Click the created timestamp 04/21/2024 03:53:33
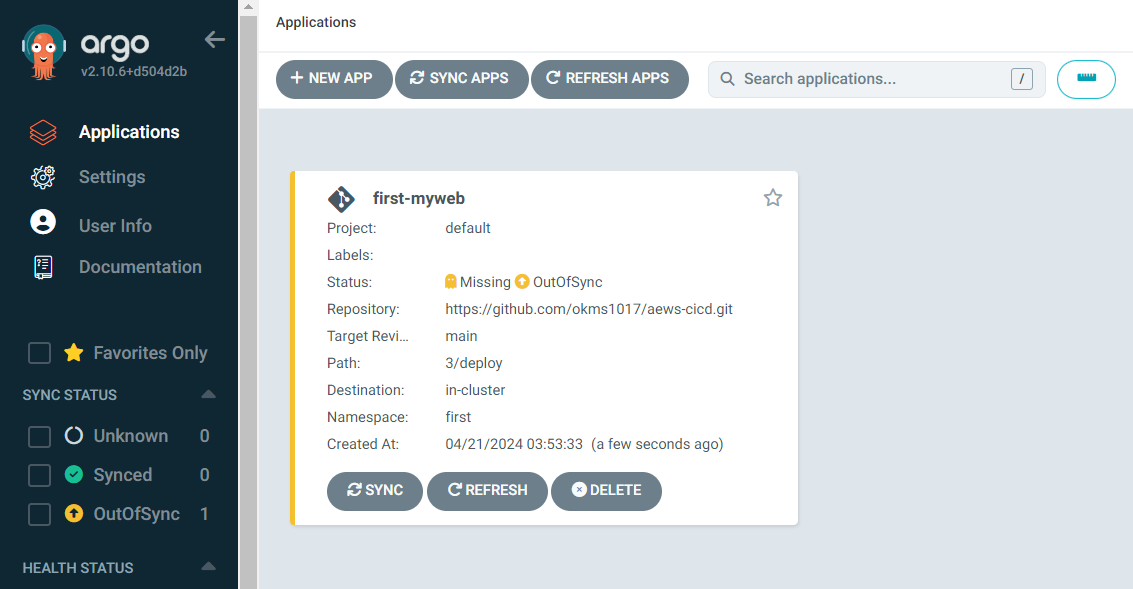This screenshot has height=589, width=1133. 514,444
